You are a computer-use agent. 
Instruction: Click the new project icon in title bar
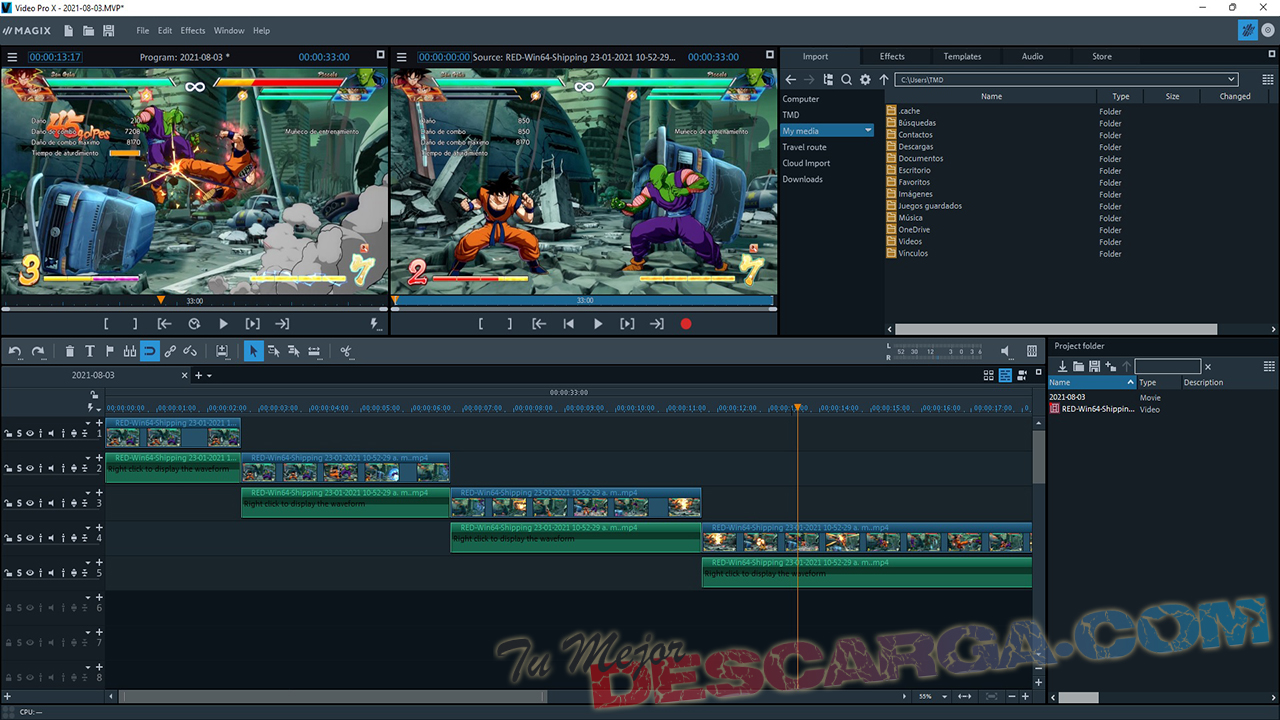tap(68, 31)
